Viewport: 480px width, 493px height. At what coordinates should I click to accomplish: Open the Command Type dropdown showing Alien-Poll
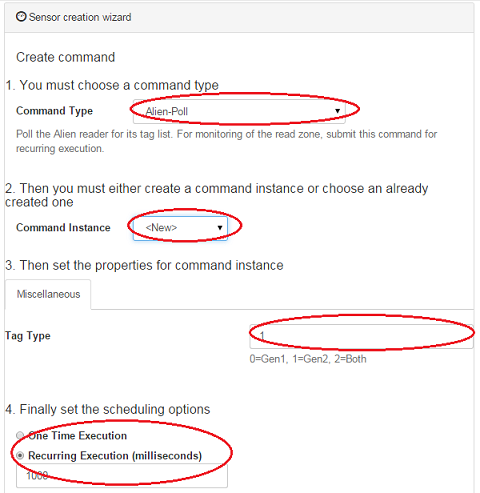click(x=239, y=111)
